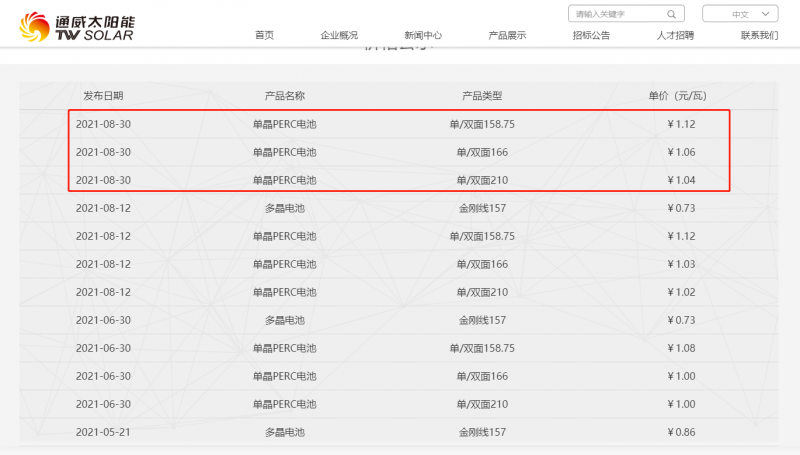Image resolution: width=800 pixels, height=455 pixels.
Task: Navigate to 人才招聘 page
Action: click(x=675, y=35)
